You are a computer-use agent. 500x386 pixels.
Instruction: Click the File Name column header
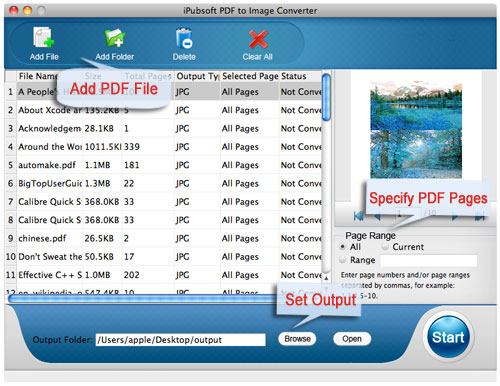38,76
